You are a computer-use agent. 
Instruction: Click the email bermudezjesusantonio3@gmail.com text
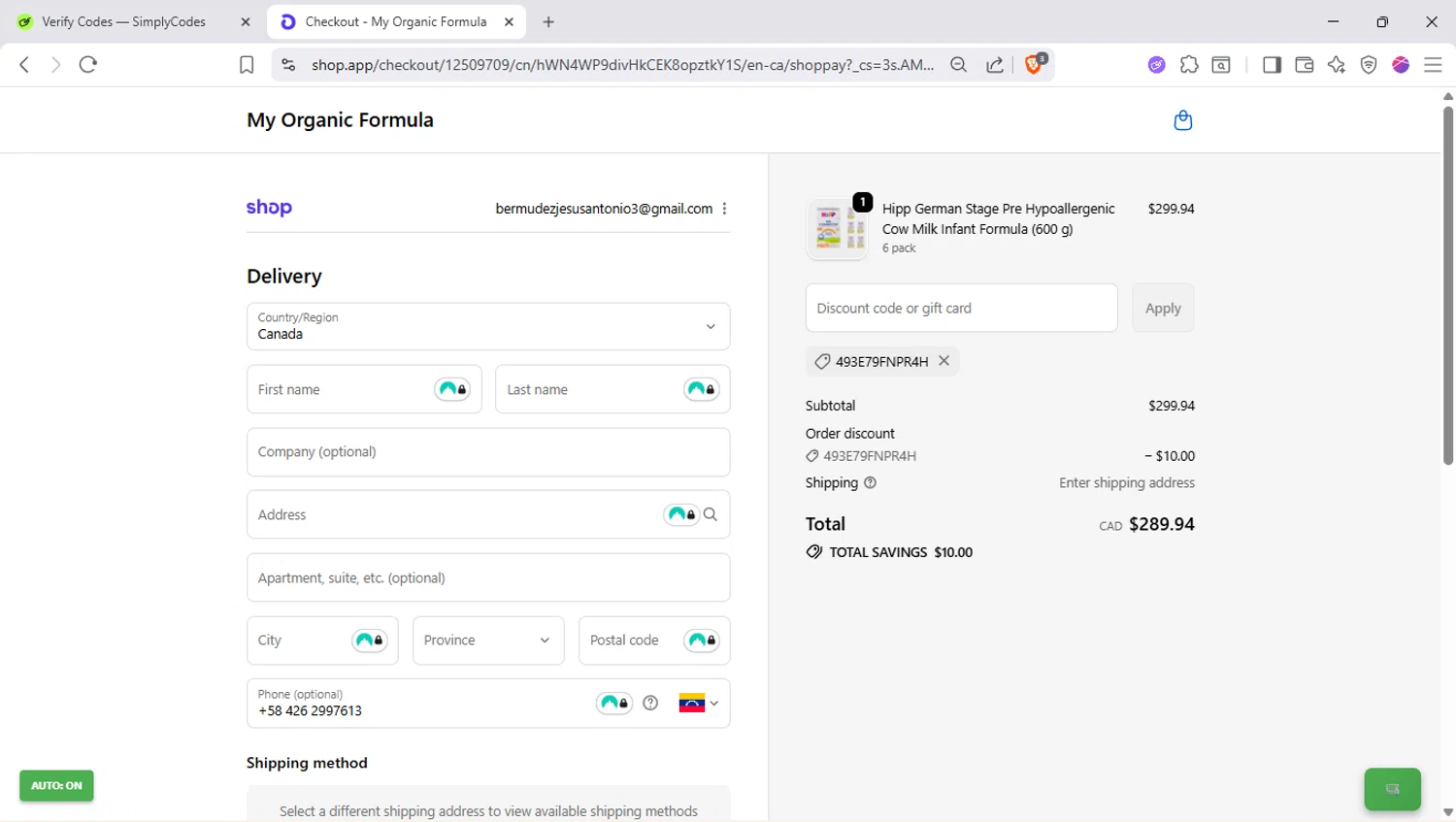pyautogui.click(x=604, y=209)
